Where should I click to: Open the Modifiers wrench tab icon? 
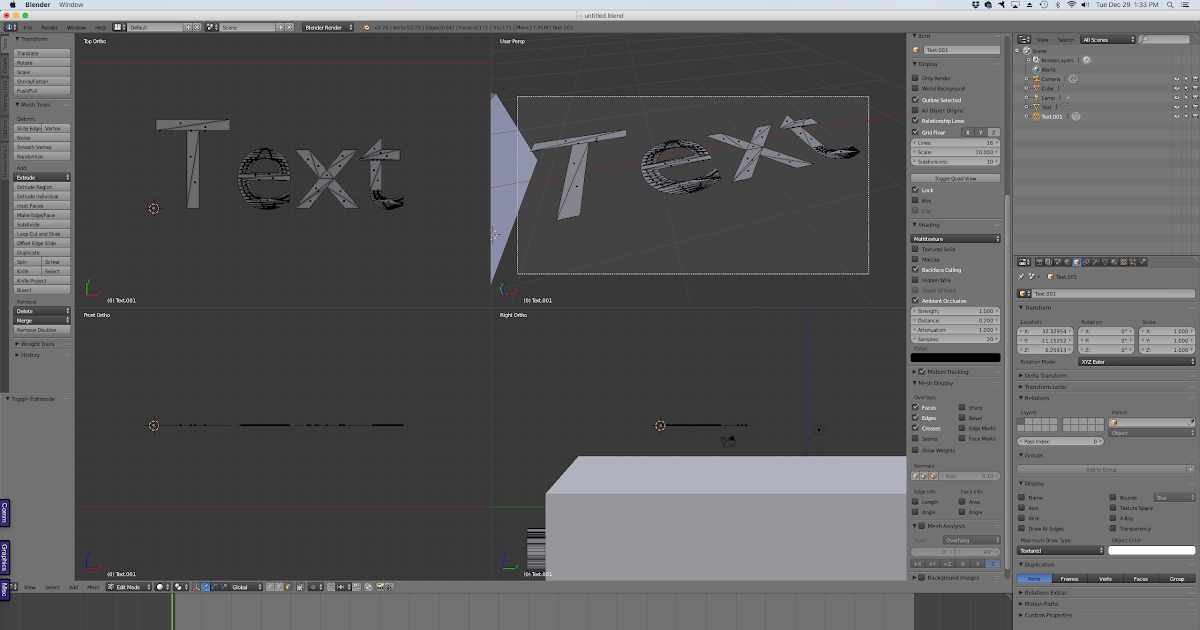[1095, 262]
